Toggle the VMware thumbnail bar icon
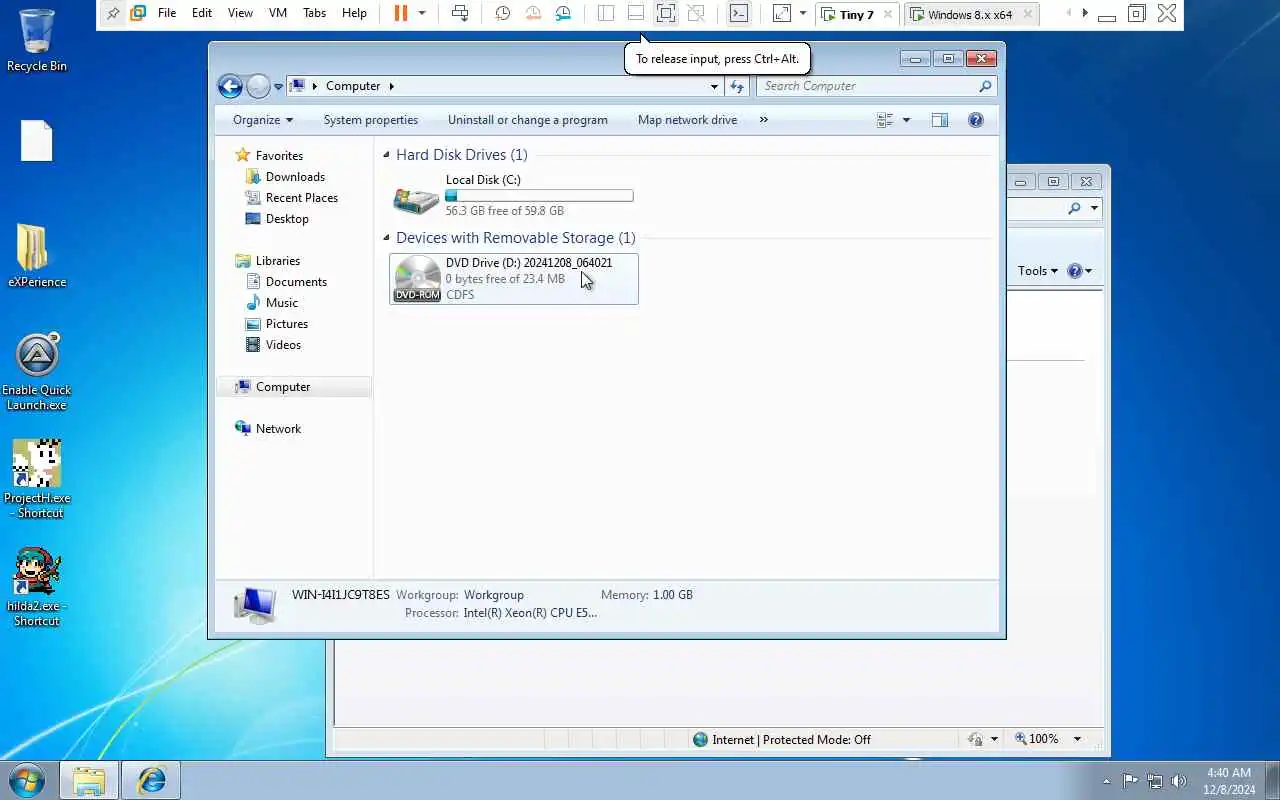Image resolution: width=1280 pixels, height=800 pixels. click(636, 13)
